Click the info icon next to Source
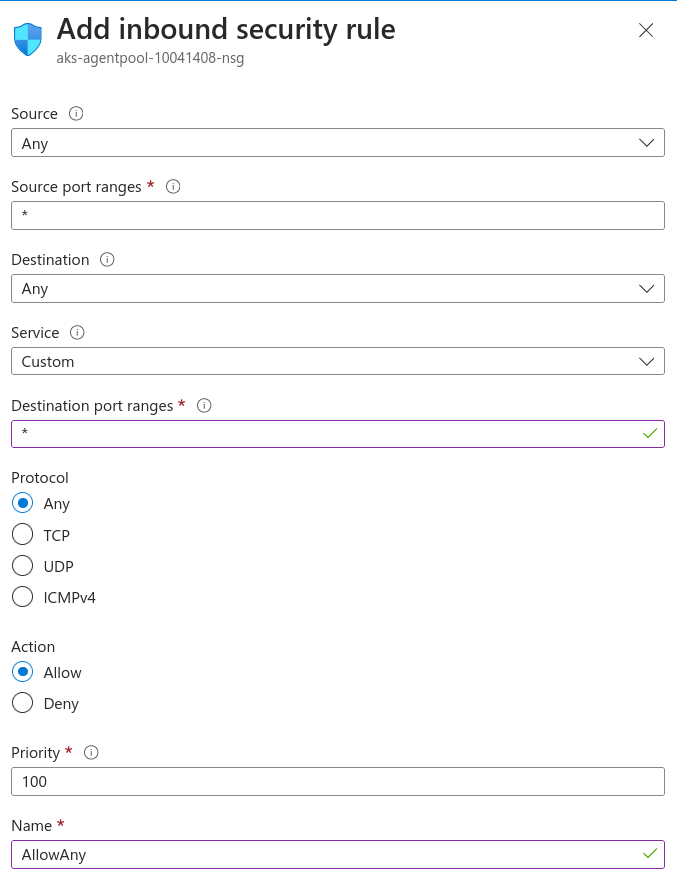Screen dimensions: 677x873 76,114
